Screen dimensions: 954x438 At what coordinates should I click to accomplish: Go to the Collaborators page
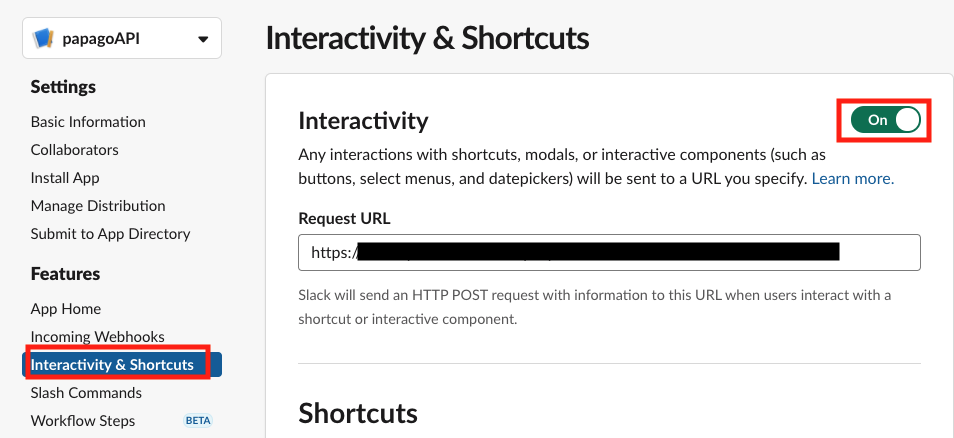click(74, 150)
